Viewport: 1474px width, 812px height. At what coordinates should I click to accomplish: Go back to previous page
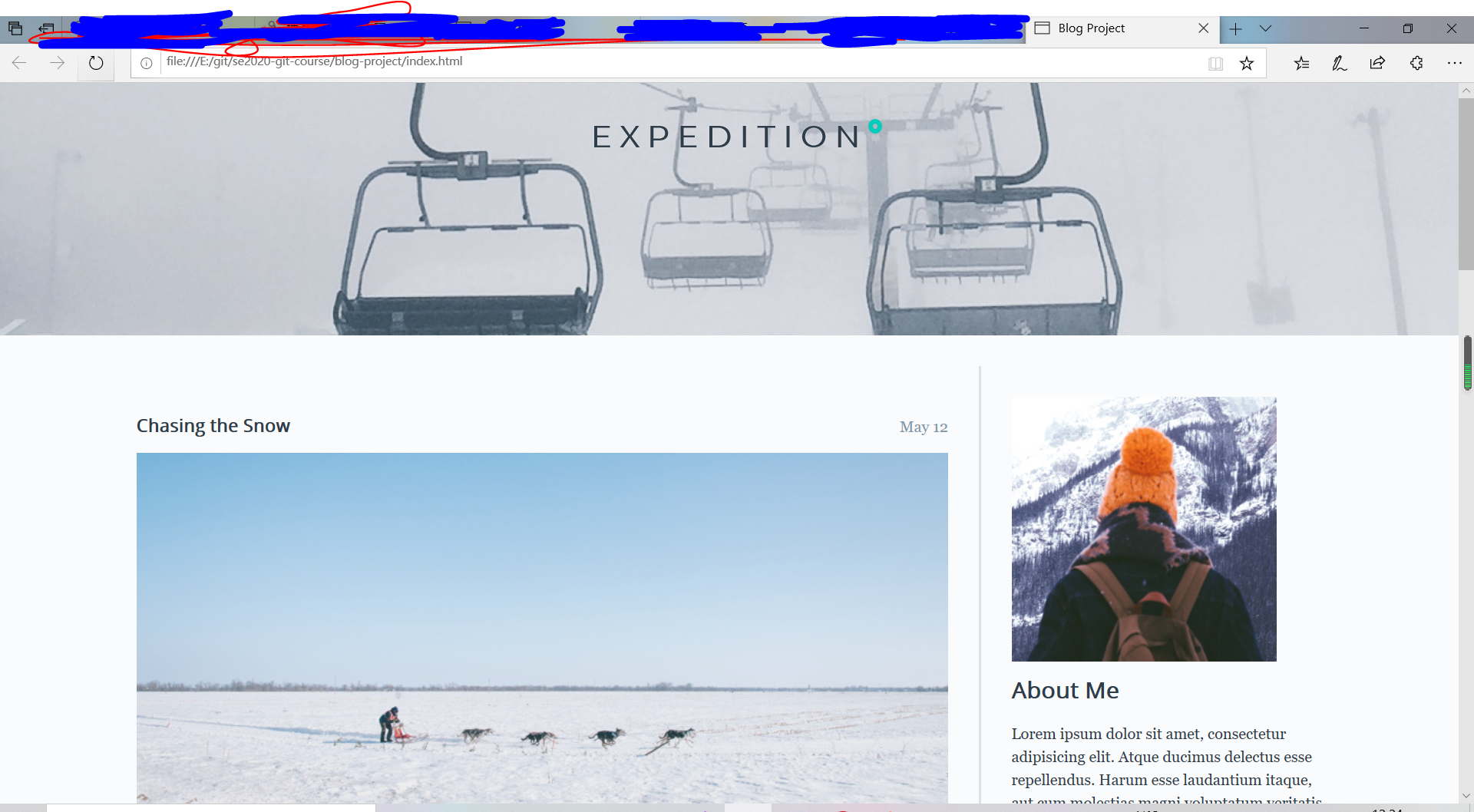point(19,63)
